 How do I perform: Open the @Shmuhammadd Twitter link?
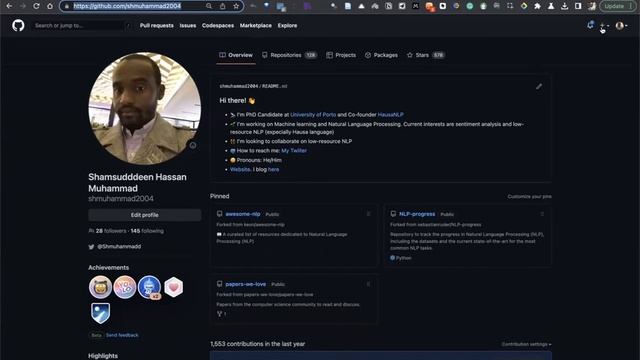pyautogui.click(x=119, y=247)
